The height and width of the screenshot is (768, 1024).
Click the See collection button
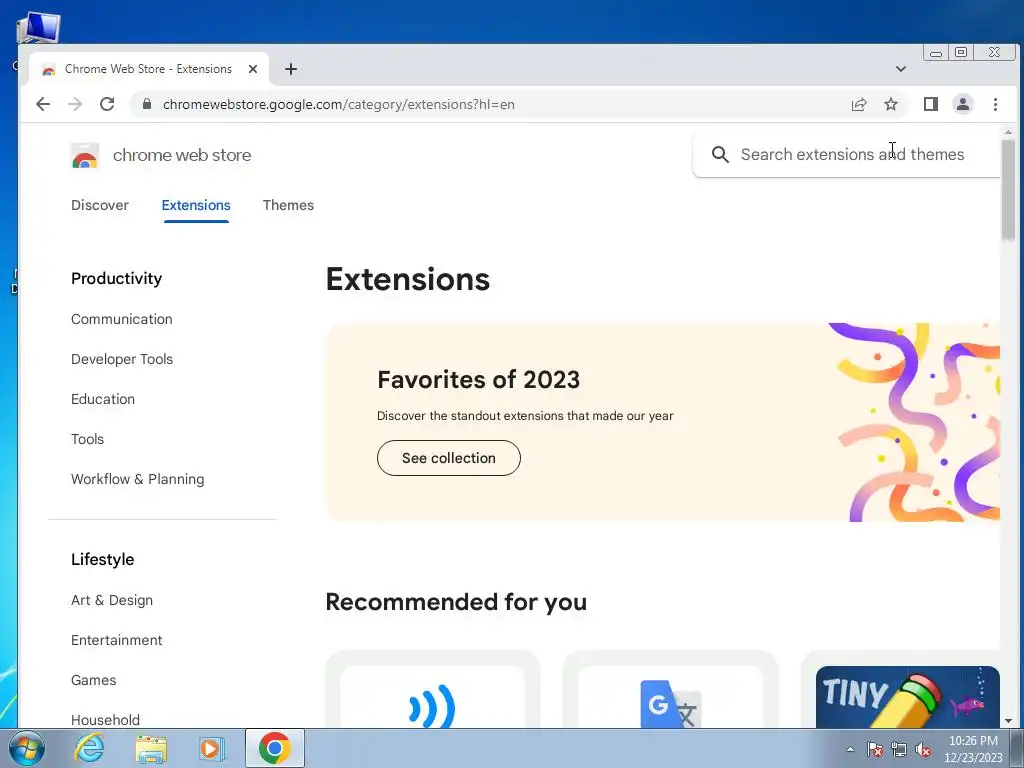[449, 458]
